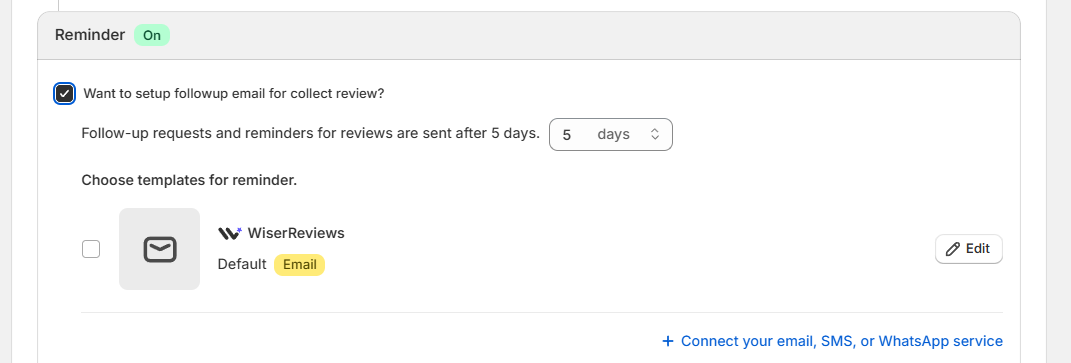Click the Default label under WiserReviews

tap(242, 265)
